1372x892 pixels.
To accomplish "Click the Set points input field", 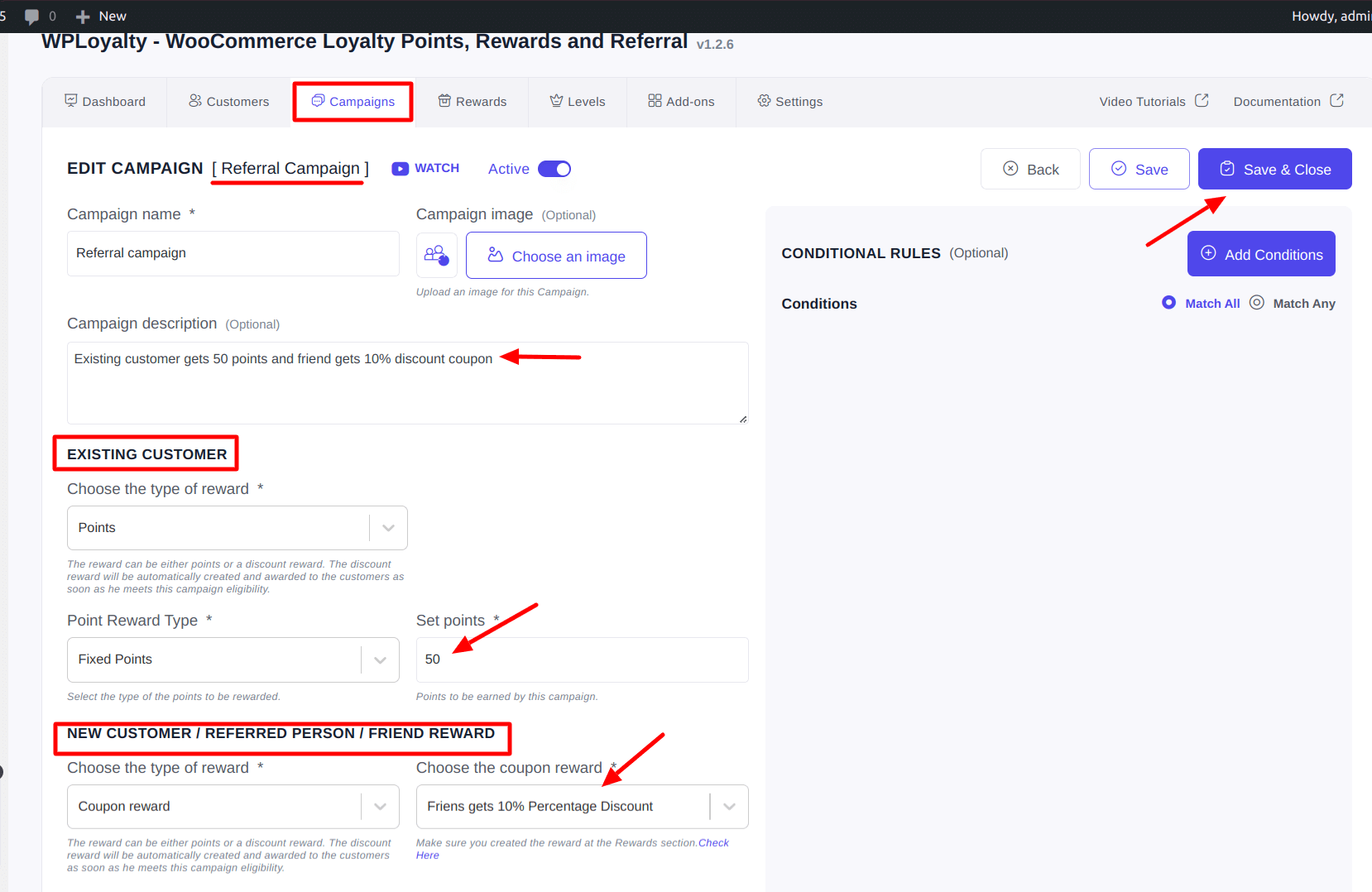I will coord(583,659).
